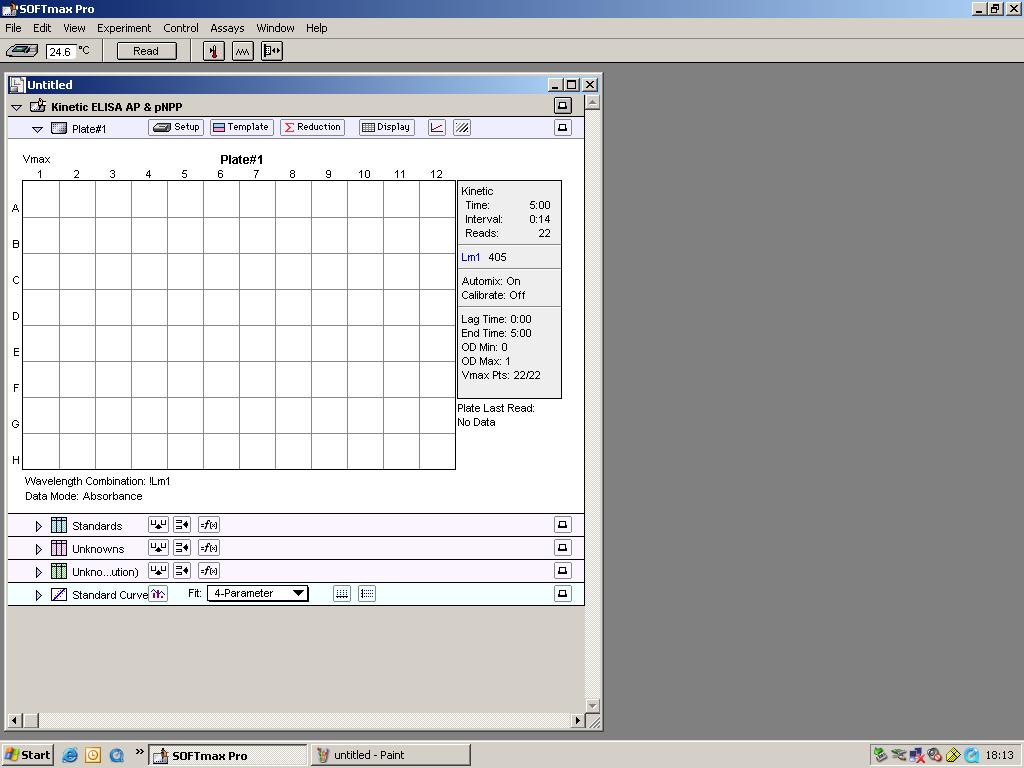Open the Control menu
1024x768 pixels.
point(181,28)
